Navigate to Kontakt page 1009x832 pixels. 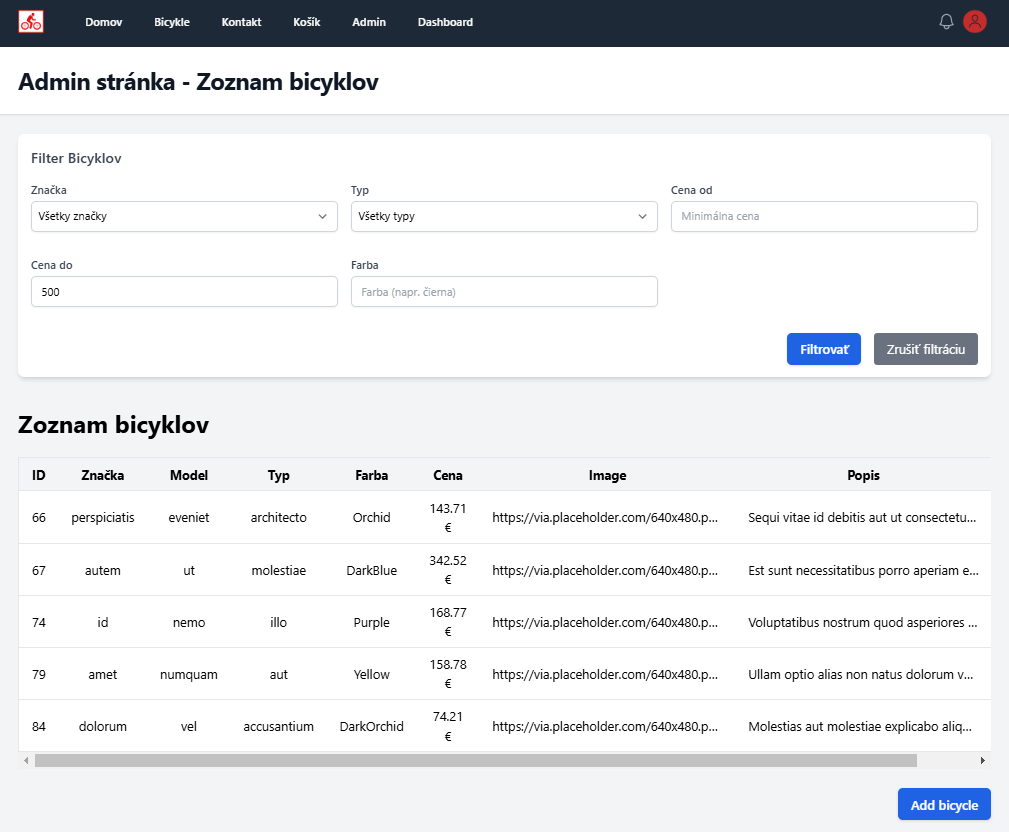(x=241, y=22)
